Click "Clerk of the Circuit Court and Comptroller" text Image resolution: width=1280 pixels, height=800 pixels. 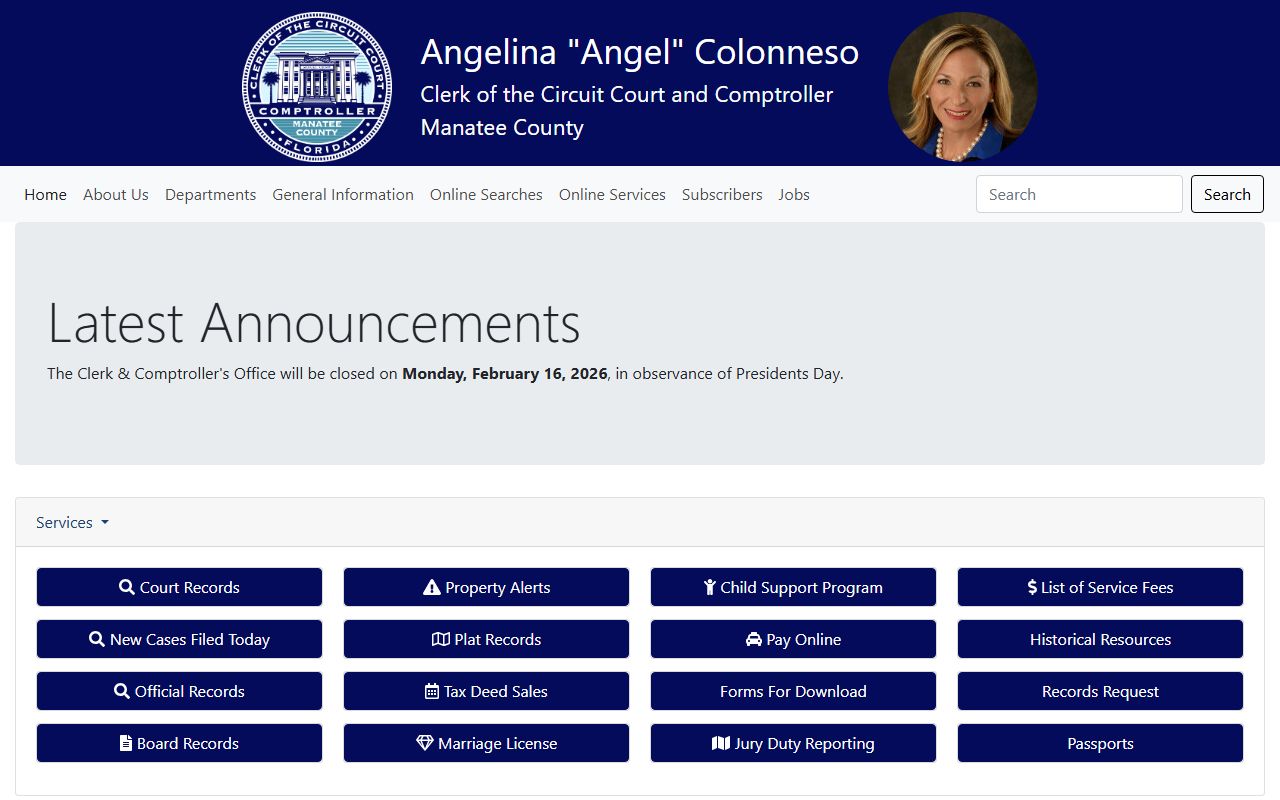tap(627, 94)
